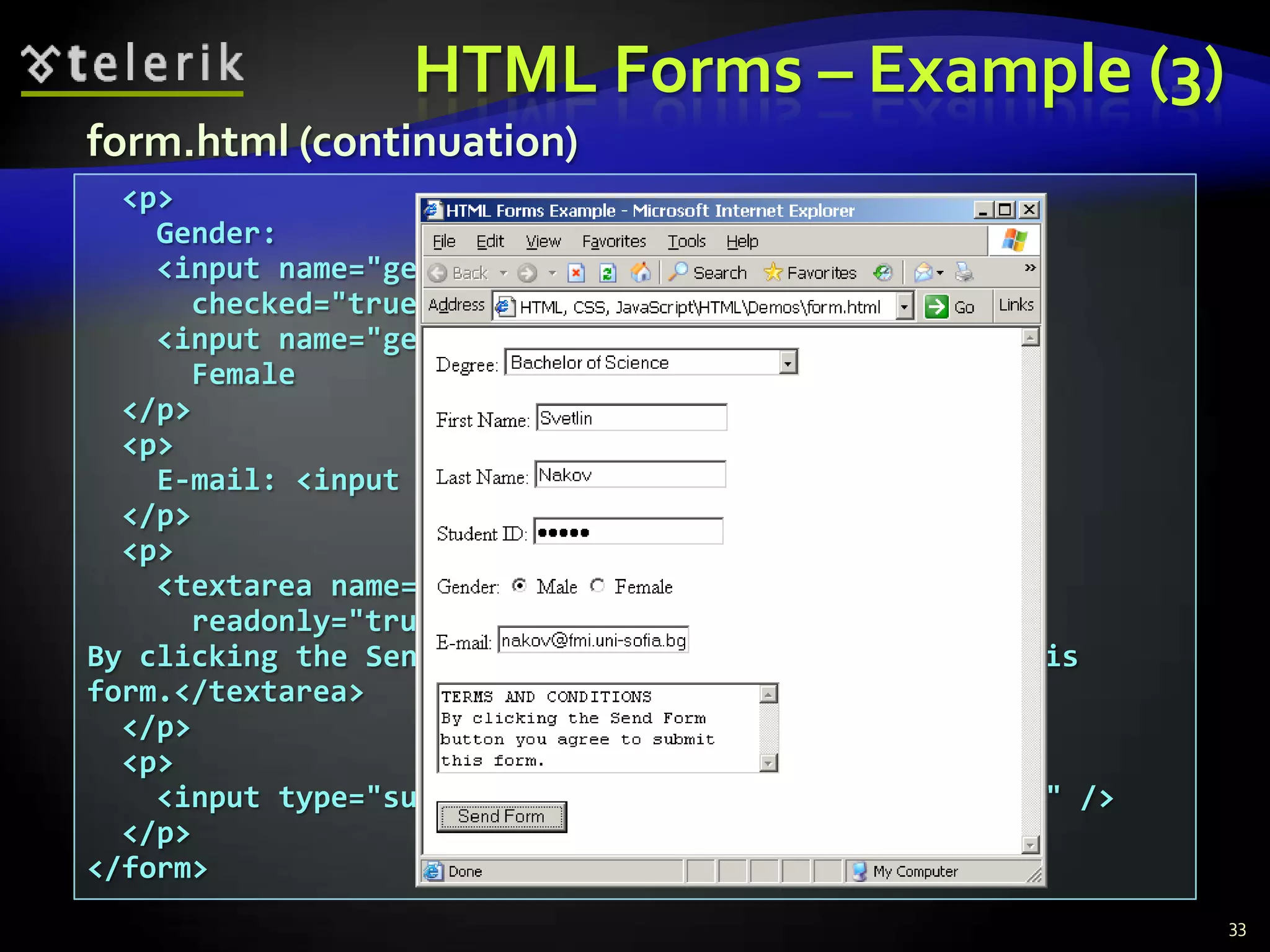Click the History toolbar icon
Screen dimensions: 1270x952
(882, 273)
